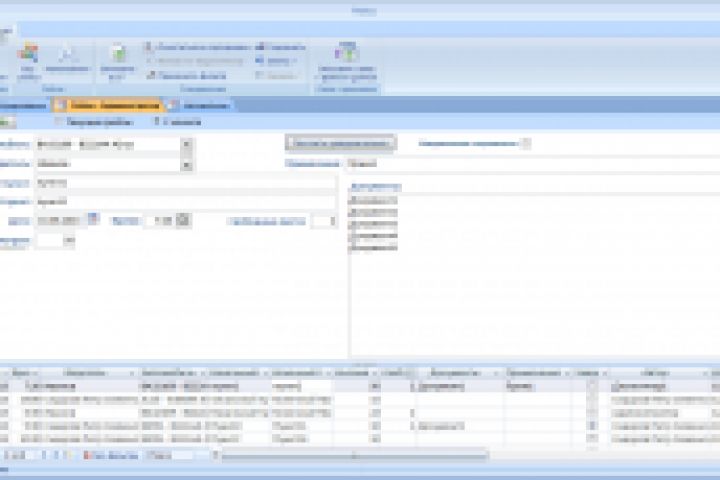Expand the first form field's dropdown arrow
The image size is (720, 480).
(x=186, y=144)
